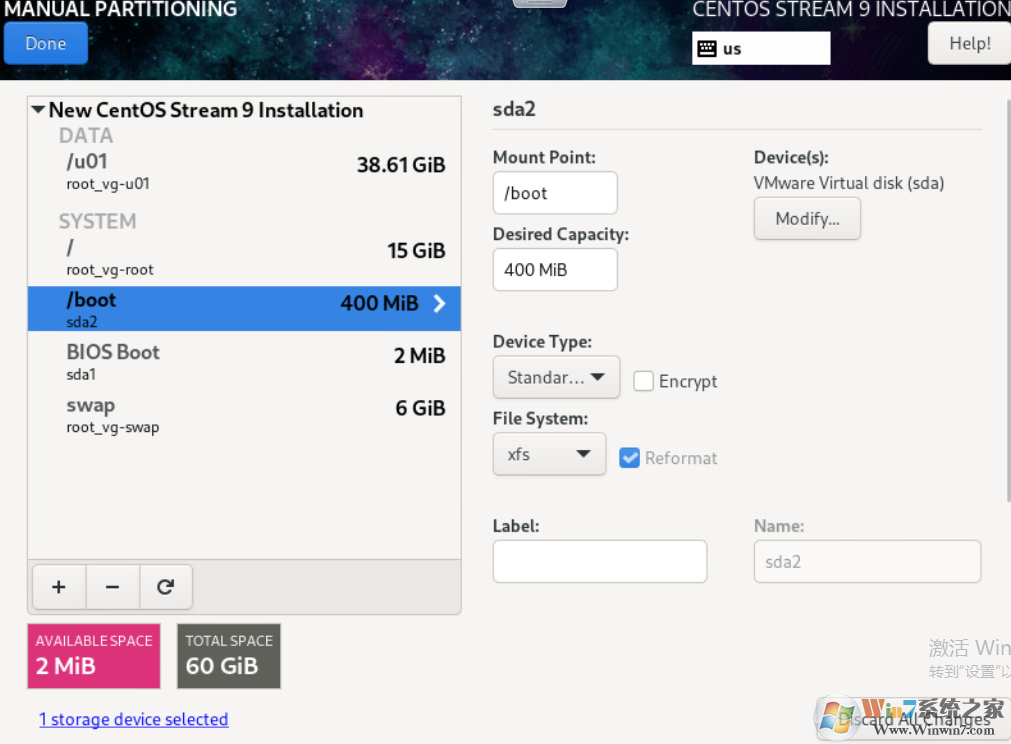Click the sda2 panel heading

pyautogui.click(x=514, y=109)
